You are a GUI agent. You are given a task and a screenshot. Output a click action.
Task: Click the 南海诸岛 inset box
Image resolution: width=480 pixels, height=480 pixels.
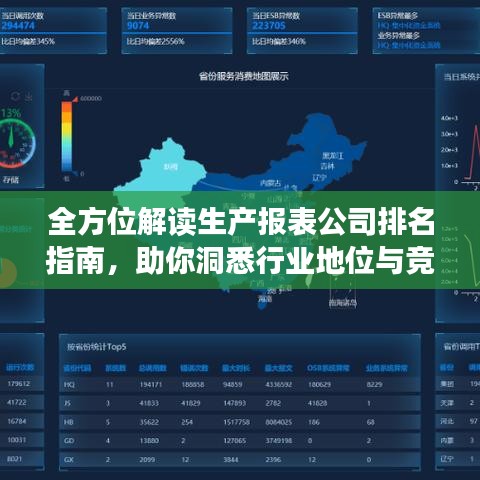[343, 293]
